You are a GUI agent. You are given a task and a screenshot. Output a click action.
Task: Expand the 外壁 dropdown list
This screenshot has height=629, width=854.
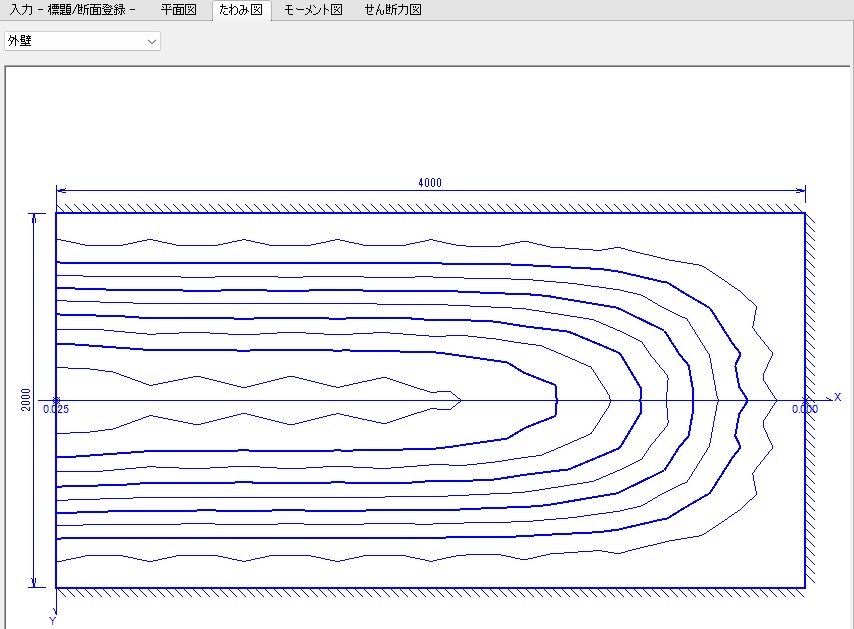click(82, 41)
